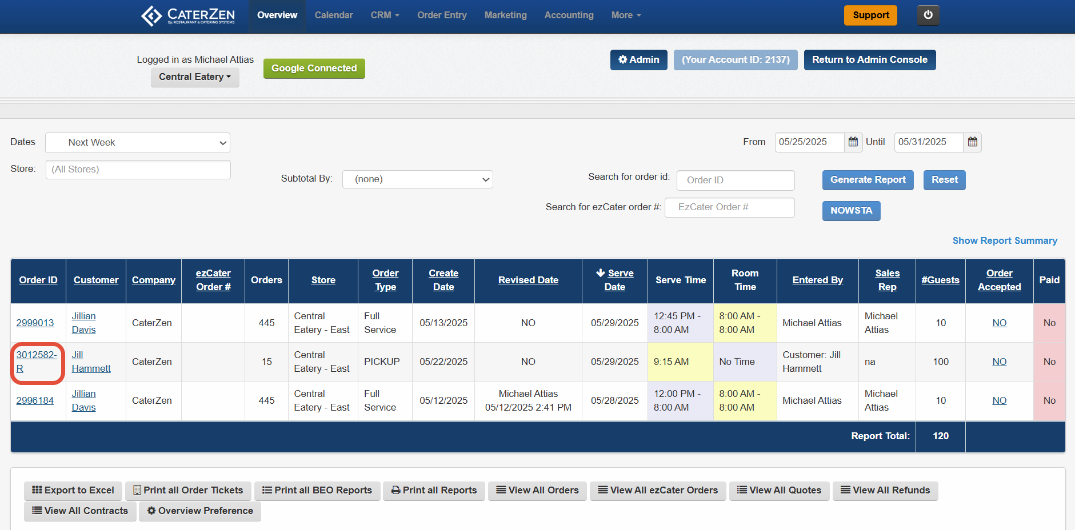Click the Reset button

(944, 180)
